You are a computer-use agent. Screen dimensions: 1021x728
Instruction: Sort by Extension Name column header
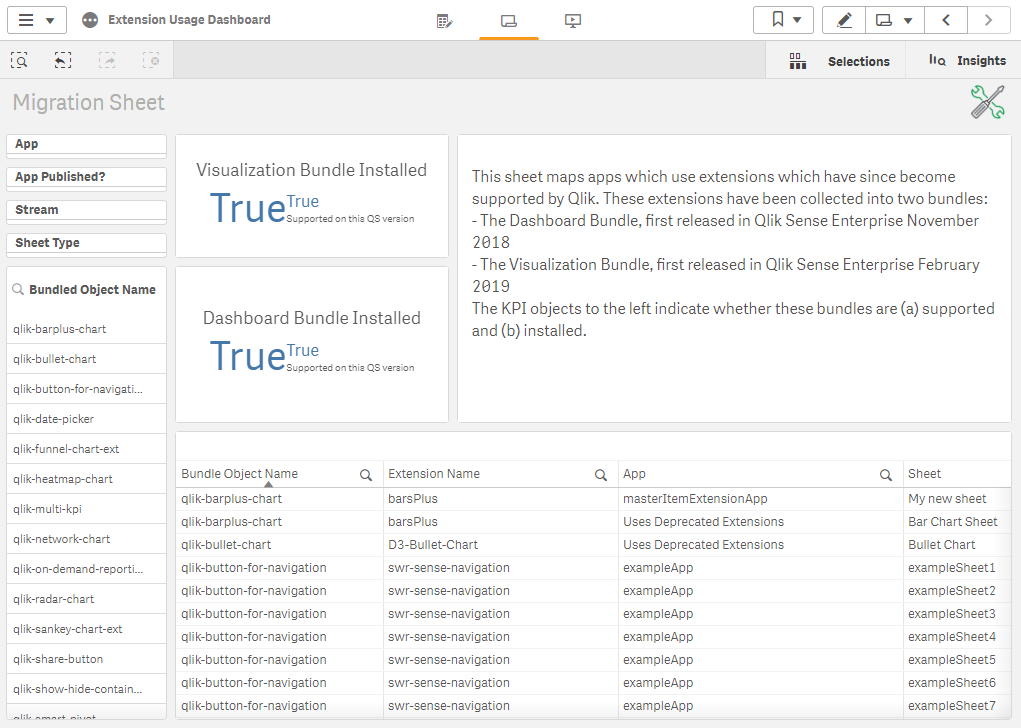tap(434, 474)
